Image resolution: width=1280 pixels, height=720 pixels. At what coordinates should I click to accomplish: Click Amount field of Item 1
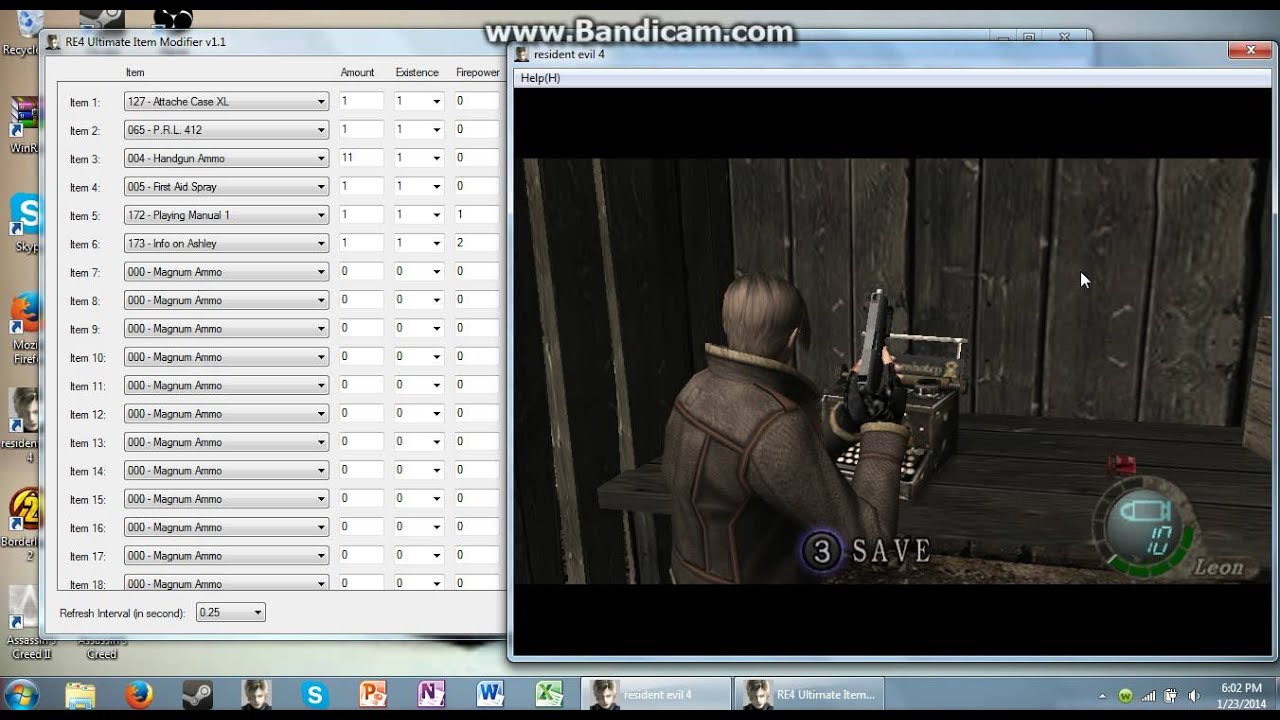pyautogui.click(x=361, y=101)
